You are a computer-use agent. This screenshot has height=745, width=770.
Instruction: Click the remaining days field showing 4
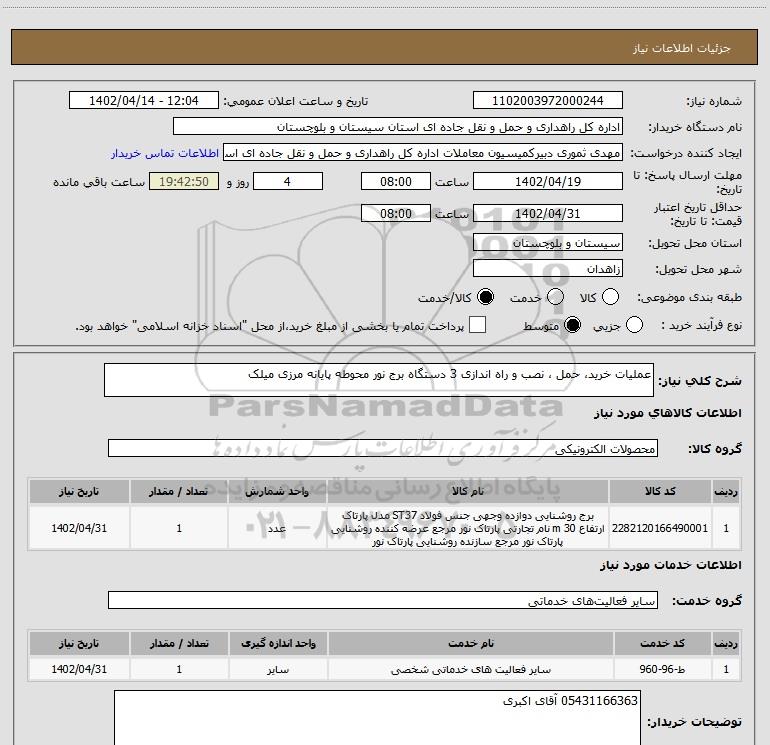click(x=288, y=181)
